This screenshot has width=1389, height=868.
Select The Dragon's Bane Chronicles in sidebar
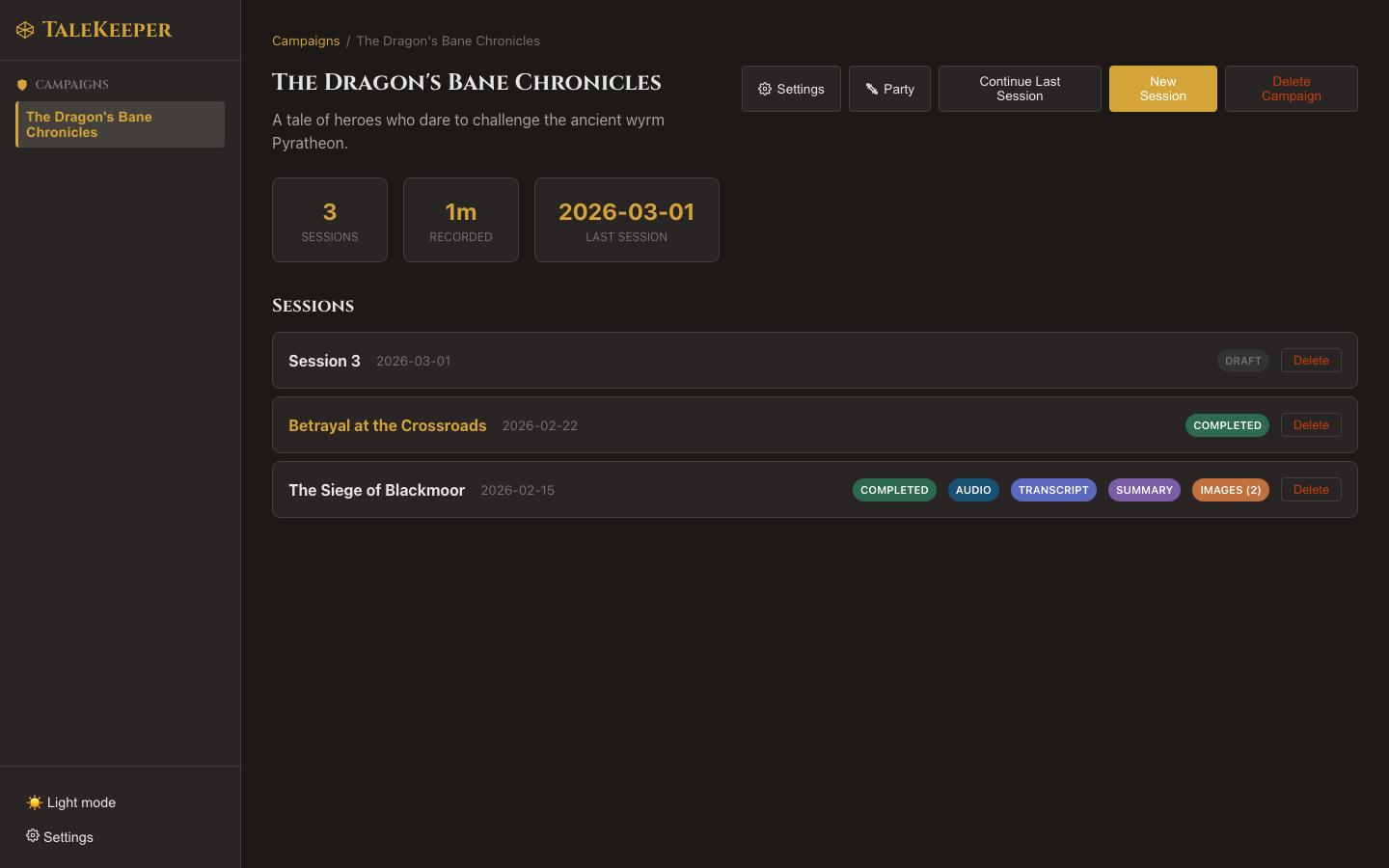pyautogui.click(x=119, y=123)
